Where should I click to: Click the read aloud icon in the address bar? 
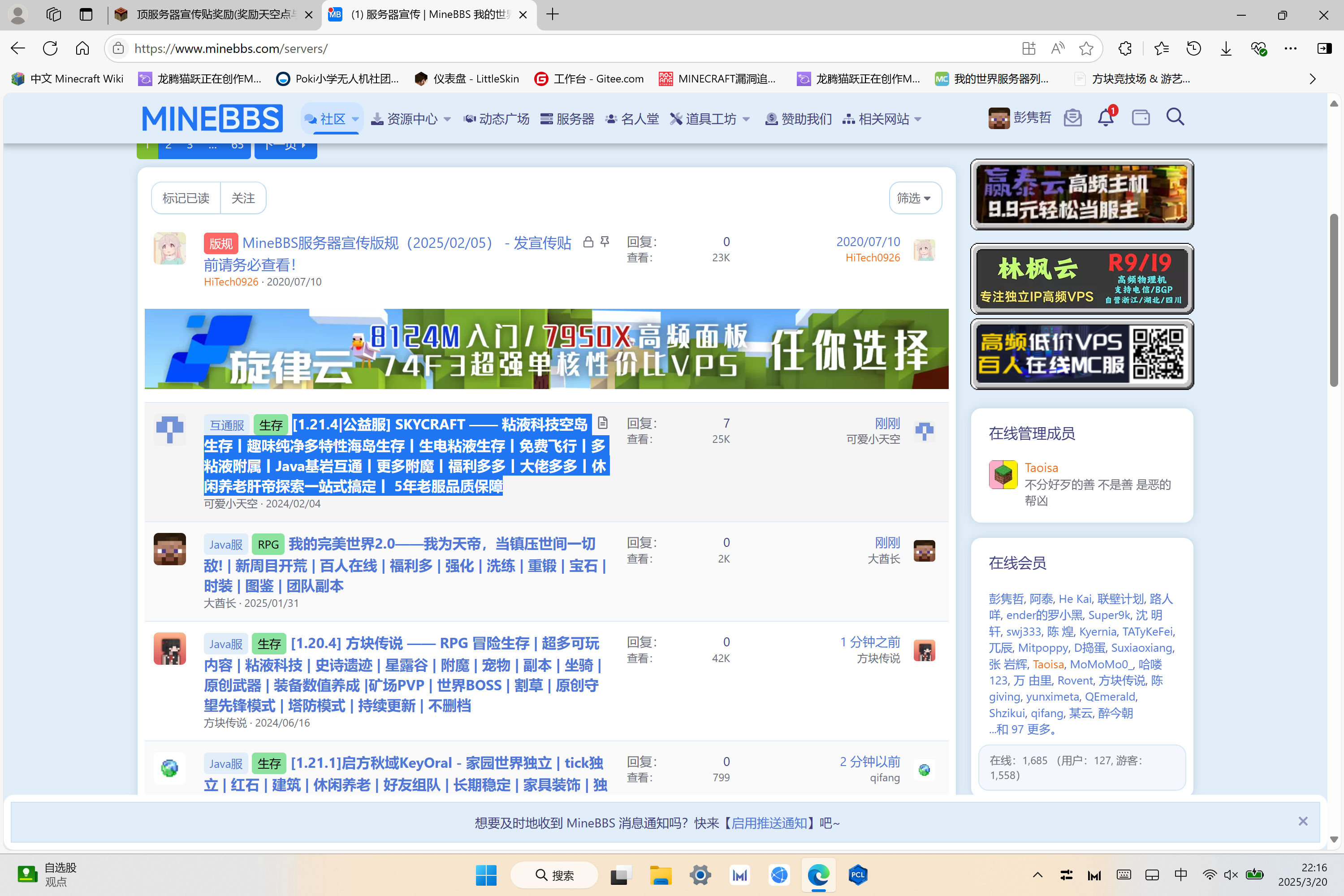click(x=1057, y=48)
